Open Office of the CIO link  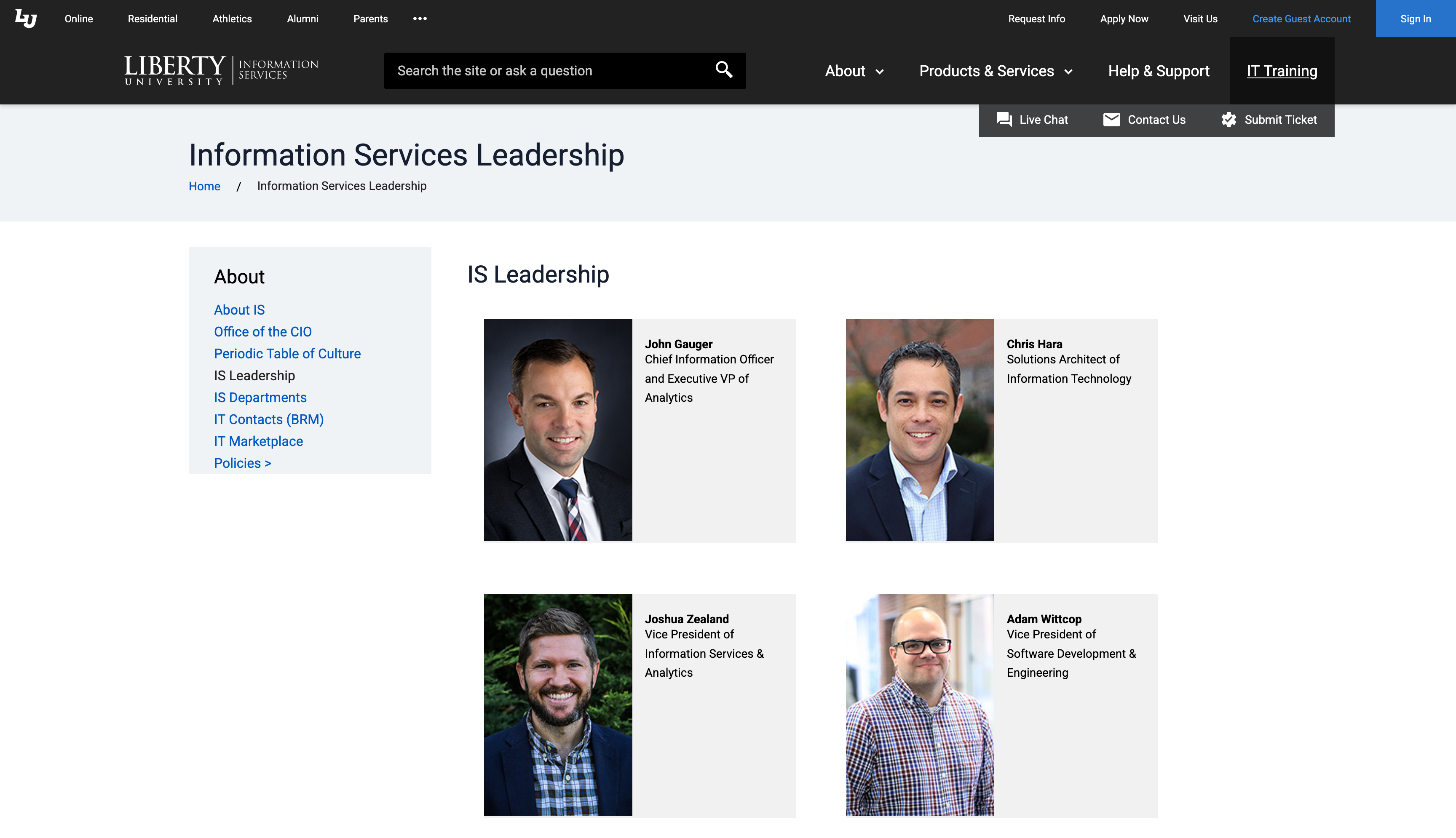(x=262, y=331)
